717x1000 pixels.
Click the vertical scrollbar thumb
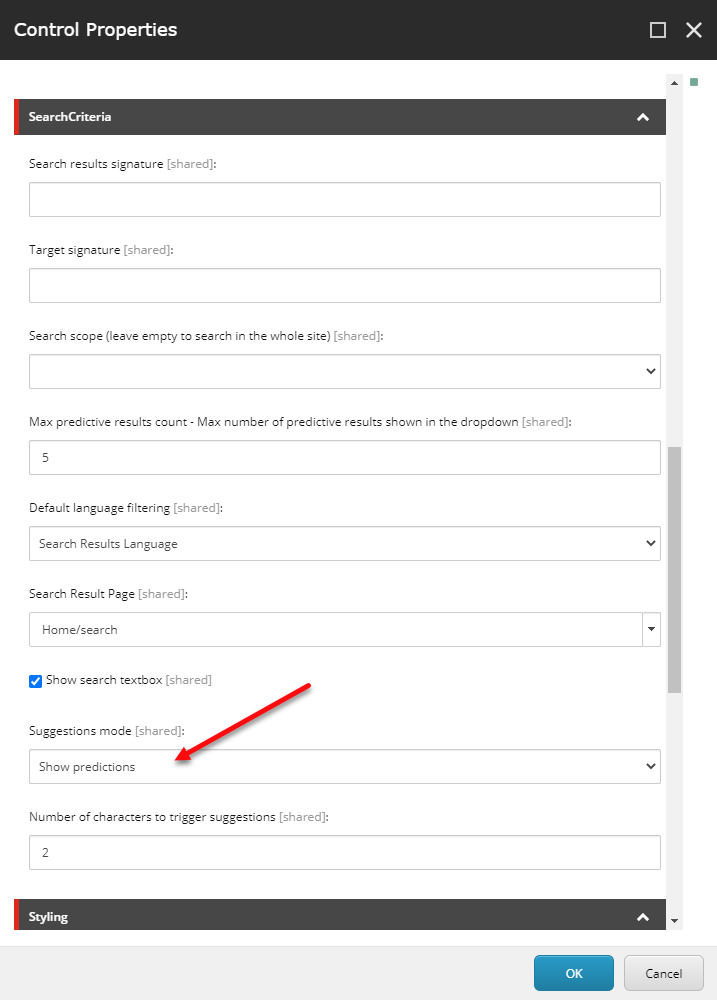pyautogui.click(x=674, y=570)
